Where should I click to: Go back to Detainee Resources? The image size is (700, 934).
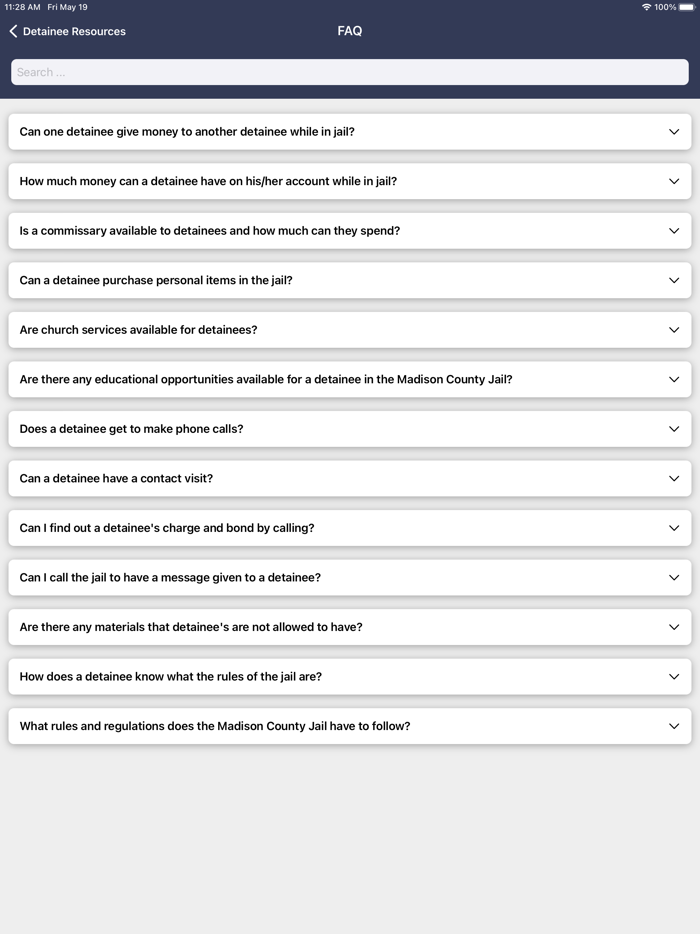(x=74, y=32)
